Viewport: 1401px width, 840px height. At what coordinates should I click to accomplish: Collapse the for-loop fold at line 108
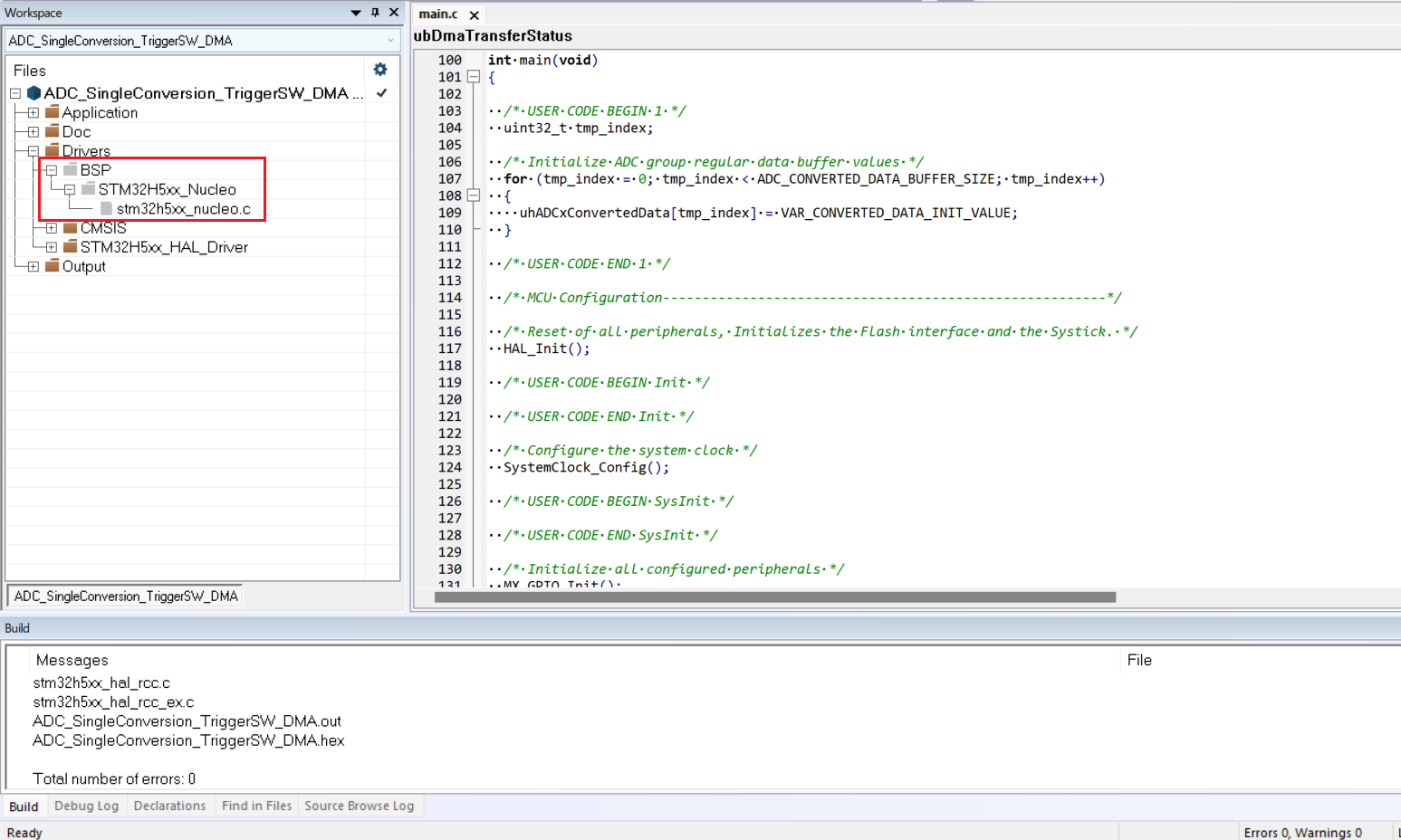click(473, 196)
